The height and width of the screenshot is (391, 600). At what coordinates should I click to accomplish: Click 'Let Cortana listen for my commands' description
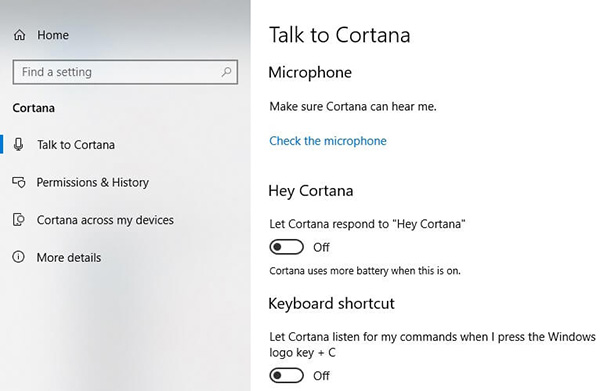432,344
